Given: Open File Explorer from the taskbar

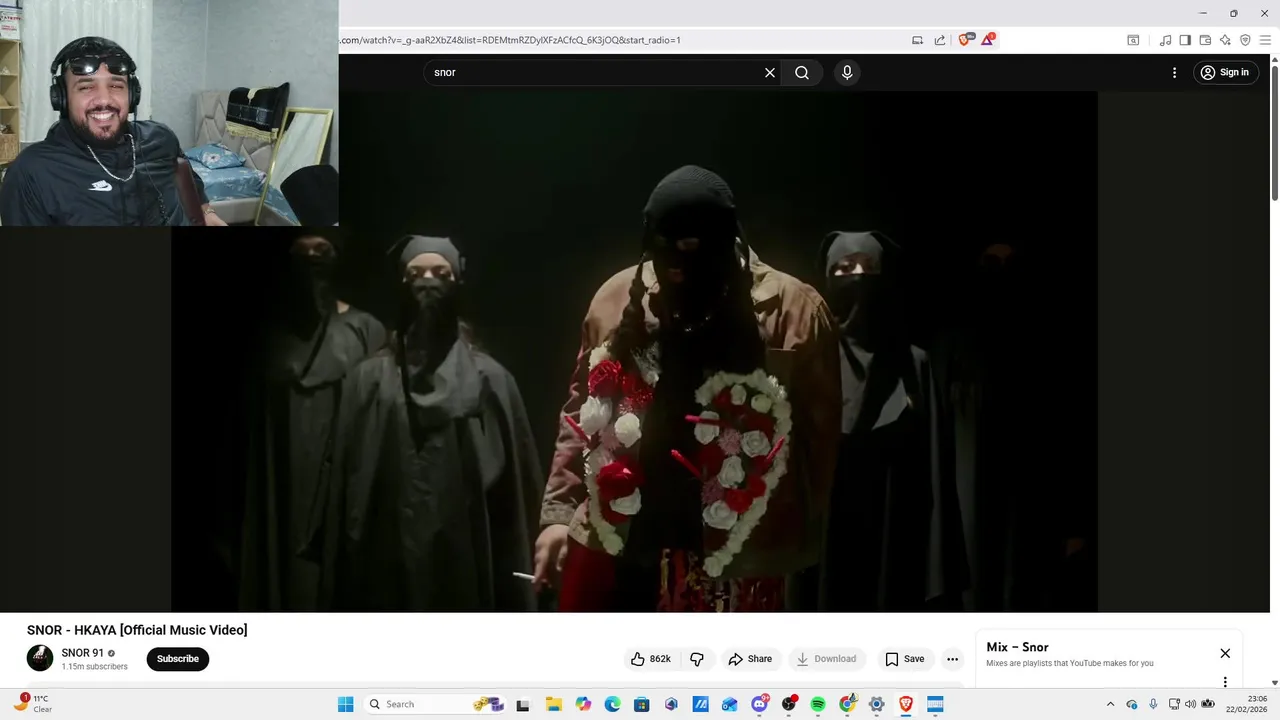Looking at the screenshot, I should point(553,704).
